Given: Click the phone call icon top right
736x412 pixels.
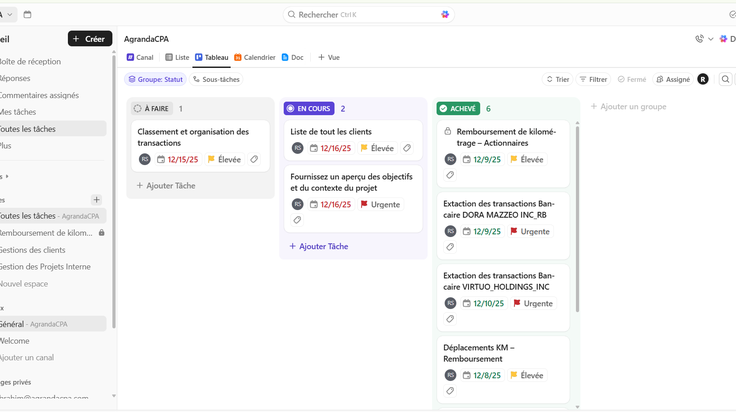Looking at the screenshot, I should point(699,39).
